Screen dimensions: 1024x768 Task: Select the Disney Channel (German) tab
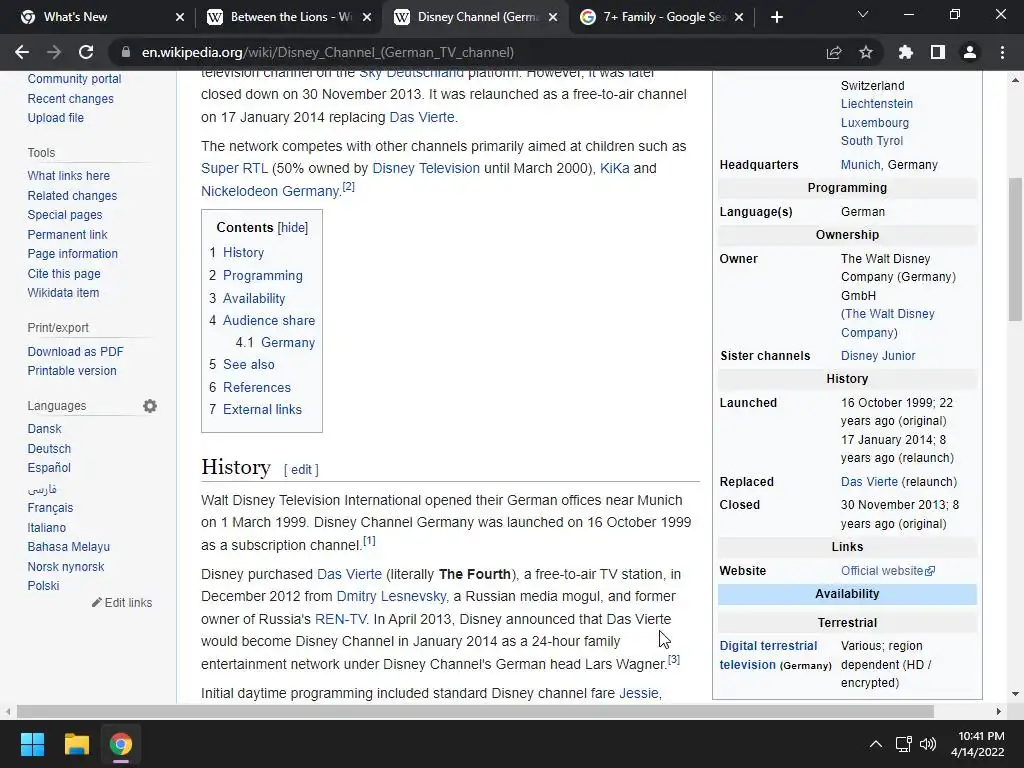(x=473, y=17)
